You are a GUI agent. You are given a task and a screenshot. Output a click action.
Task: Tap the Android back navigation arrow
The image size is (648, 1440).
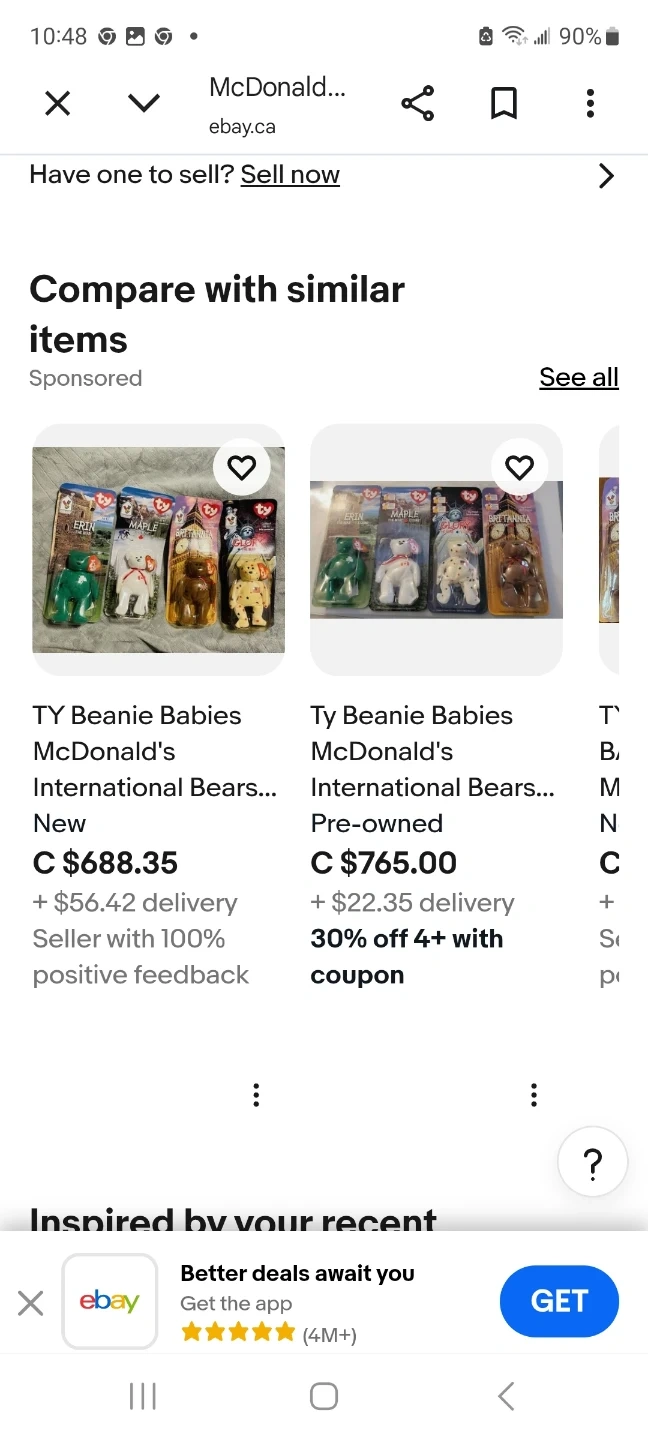pos(506,1396)
